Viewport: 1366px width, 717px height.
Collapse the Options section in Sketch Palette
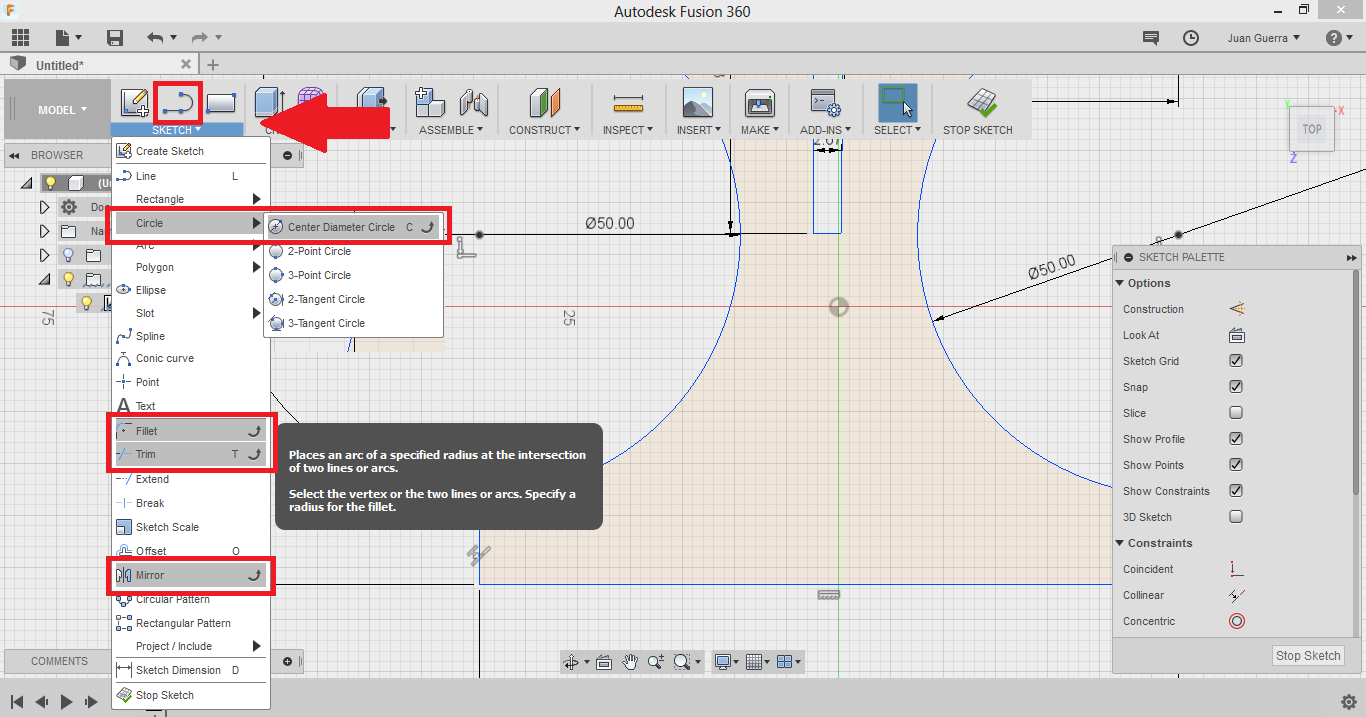(x=1120, y=283)
